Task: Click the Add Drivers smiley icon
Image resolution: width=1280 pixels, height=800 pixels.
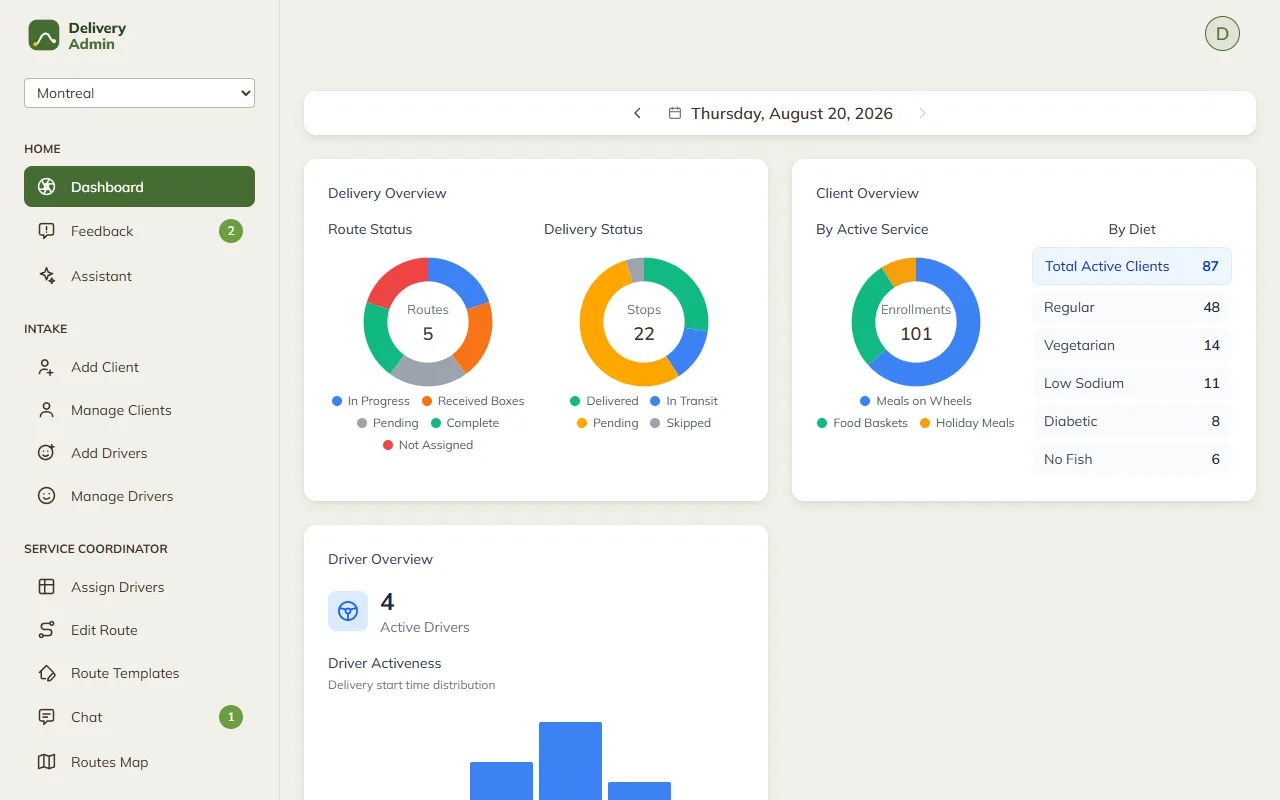Action: click(x=46, y=453)
